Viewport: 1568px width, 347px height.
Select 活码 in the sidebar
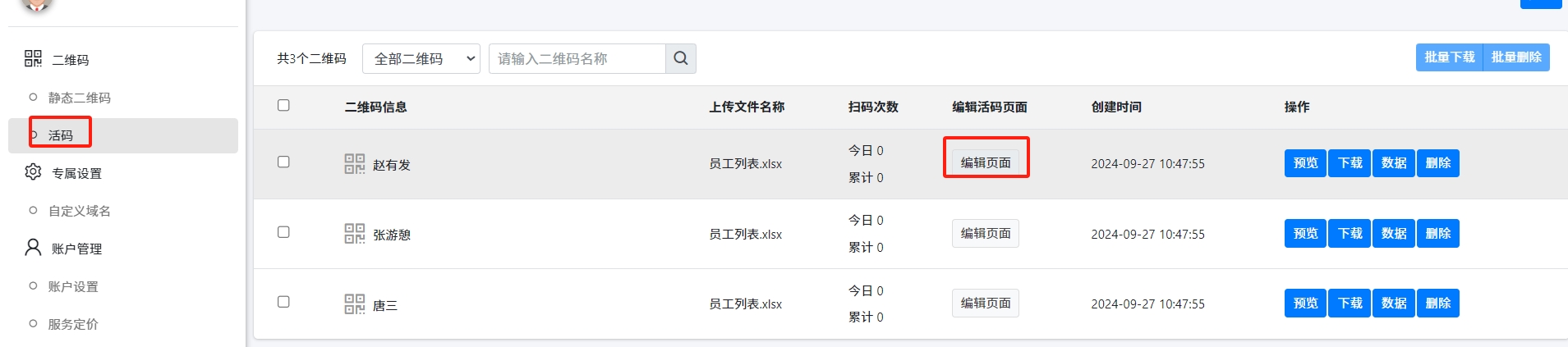61,135
